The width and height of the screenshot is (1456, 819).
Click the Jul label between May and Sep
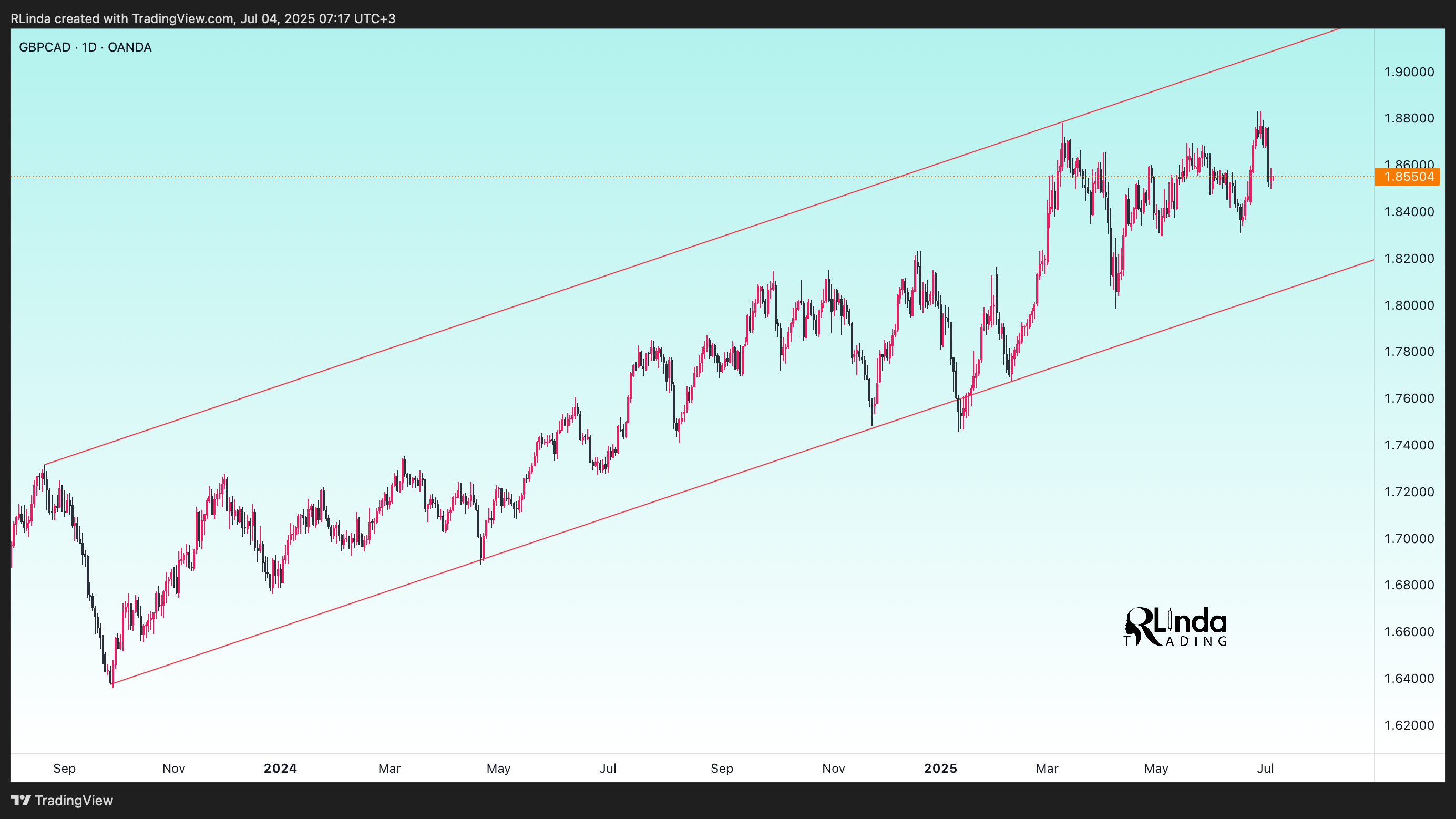(x=608, y=769)
